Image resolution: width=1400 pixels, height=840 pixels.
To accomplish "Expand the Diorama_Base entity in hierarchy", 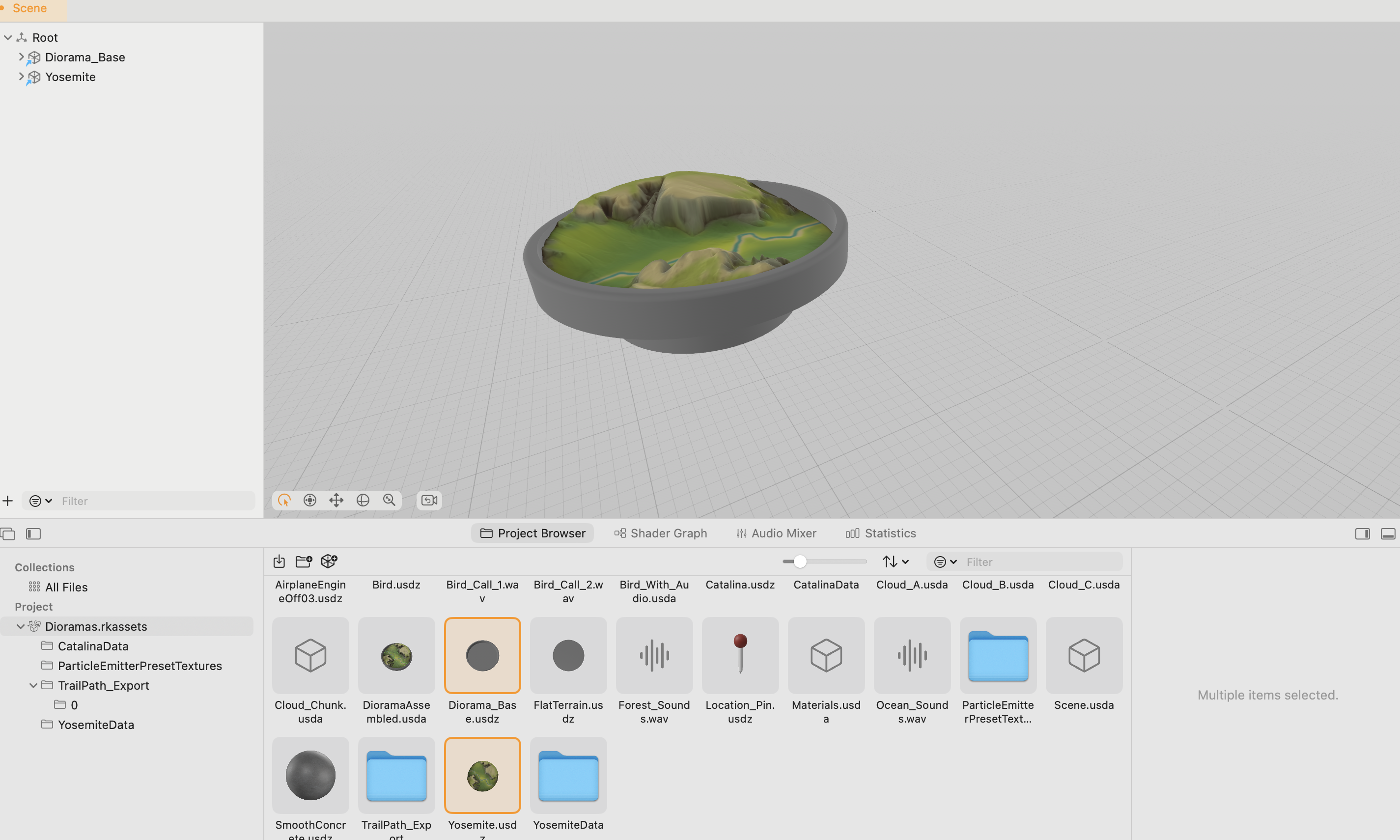I will [22, 57].
